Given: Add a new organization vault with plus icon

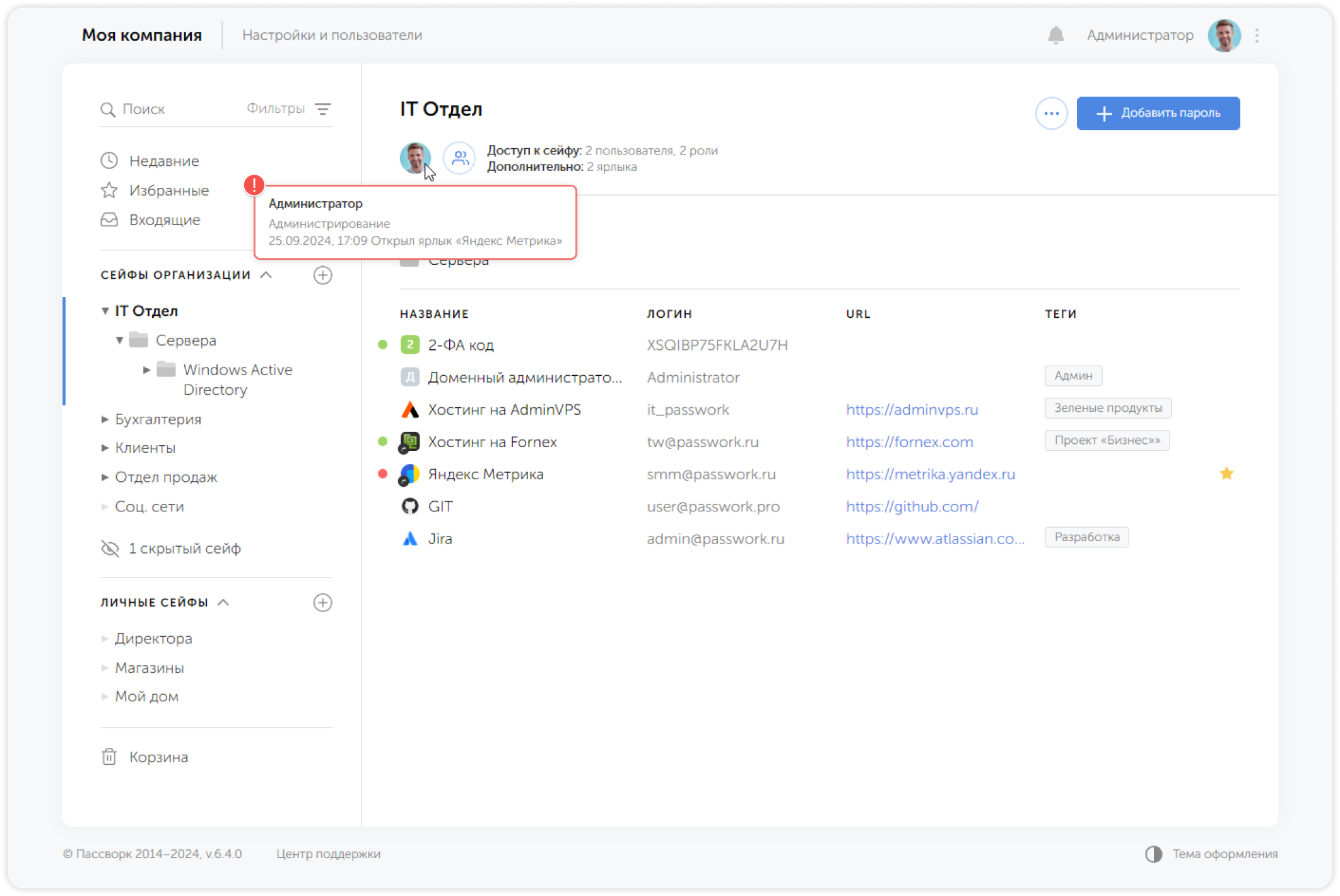Looking at the screenshot, I should 322,275.
